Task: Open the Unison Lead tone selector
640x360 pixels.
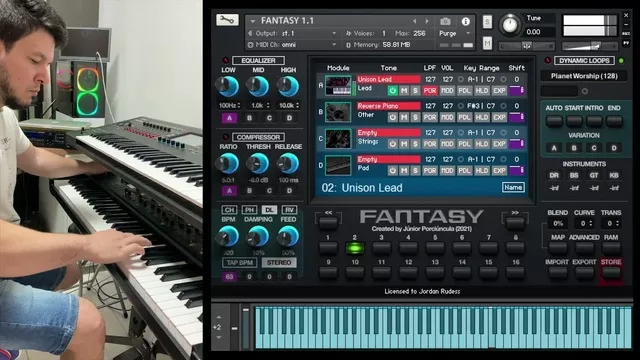Action: click(x=389, y=79)
